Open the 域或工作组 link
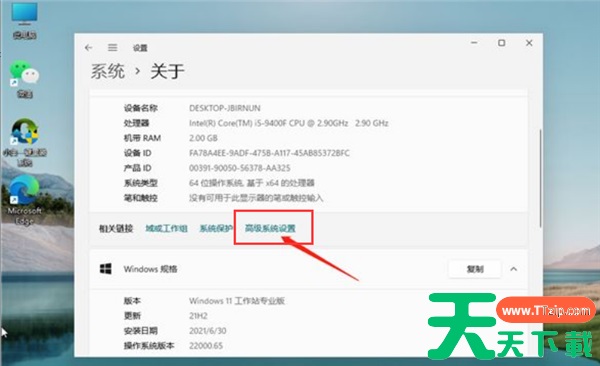The image size is (600, 366). coord(166,229)
